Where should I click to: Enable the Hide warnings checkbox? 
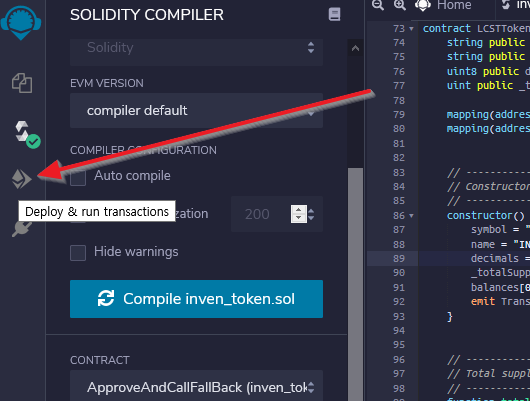coord(78,253)
